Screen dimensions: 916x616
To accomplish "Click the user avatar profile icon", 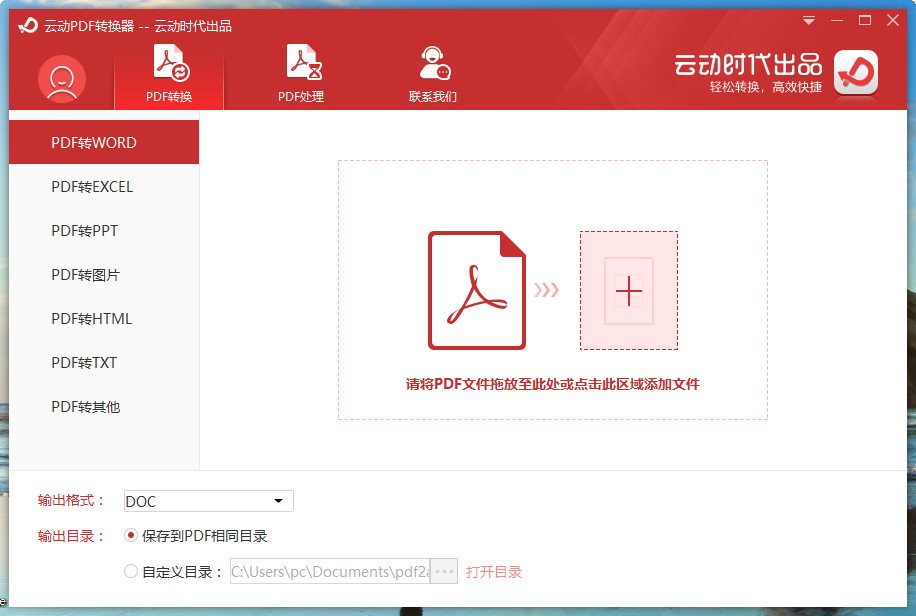I will click(62, 79).
